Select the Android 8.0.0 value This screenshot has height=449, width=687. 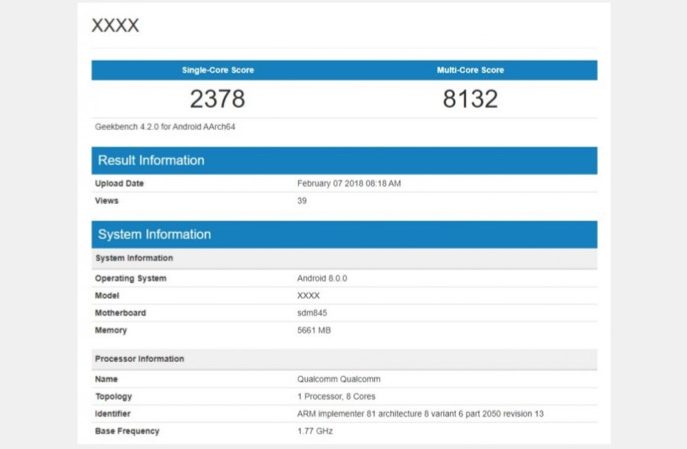(322, 279)
